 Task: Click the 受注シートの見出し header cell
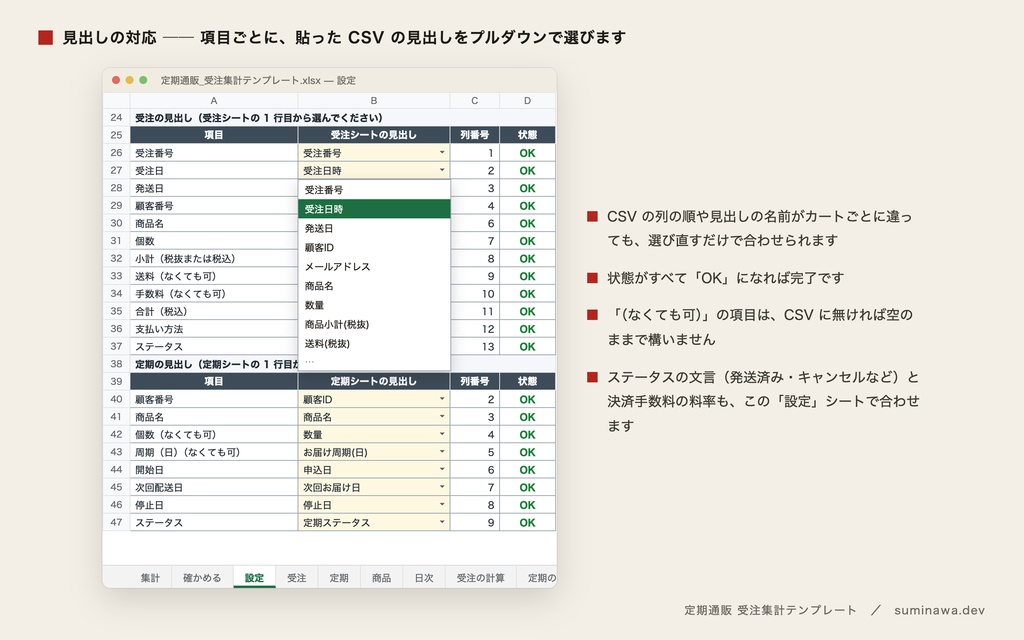(x=374, y=135)
